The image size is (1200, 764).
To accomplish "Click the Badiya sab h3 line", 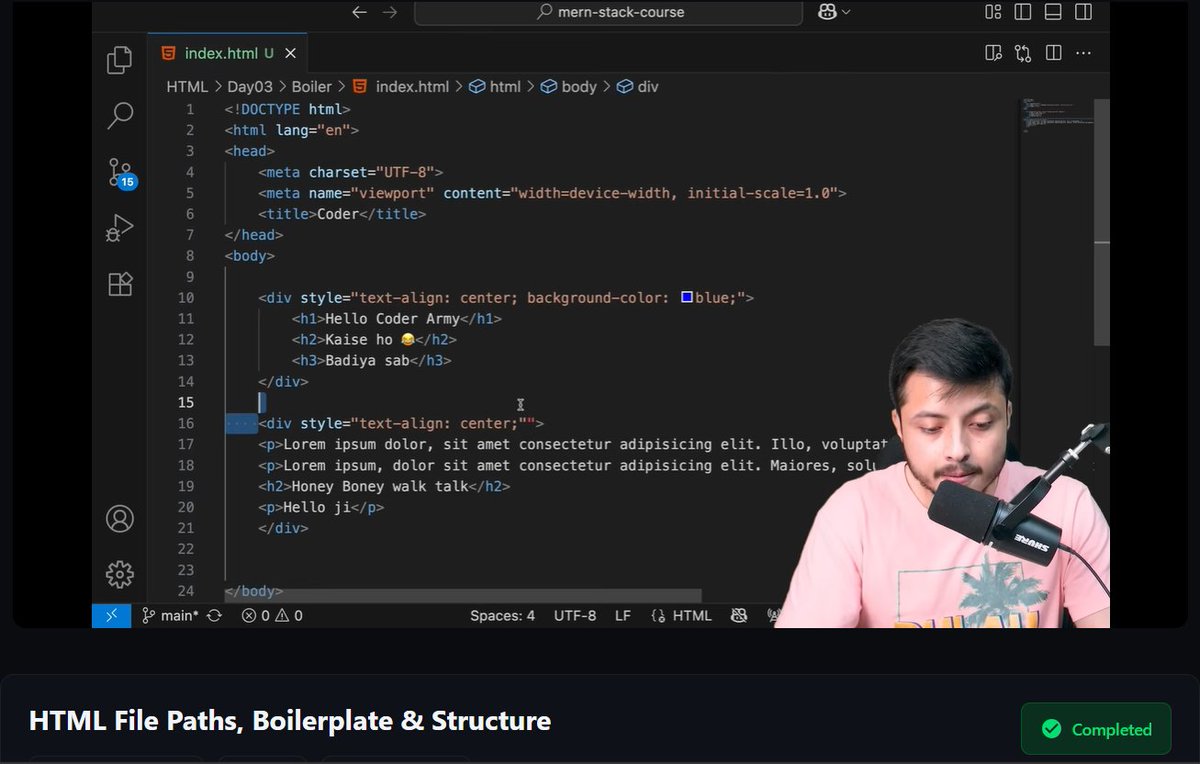I will [x=372, y=361].
